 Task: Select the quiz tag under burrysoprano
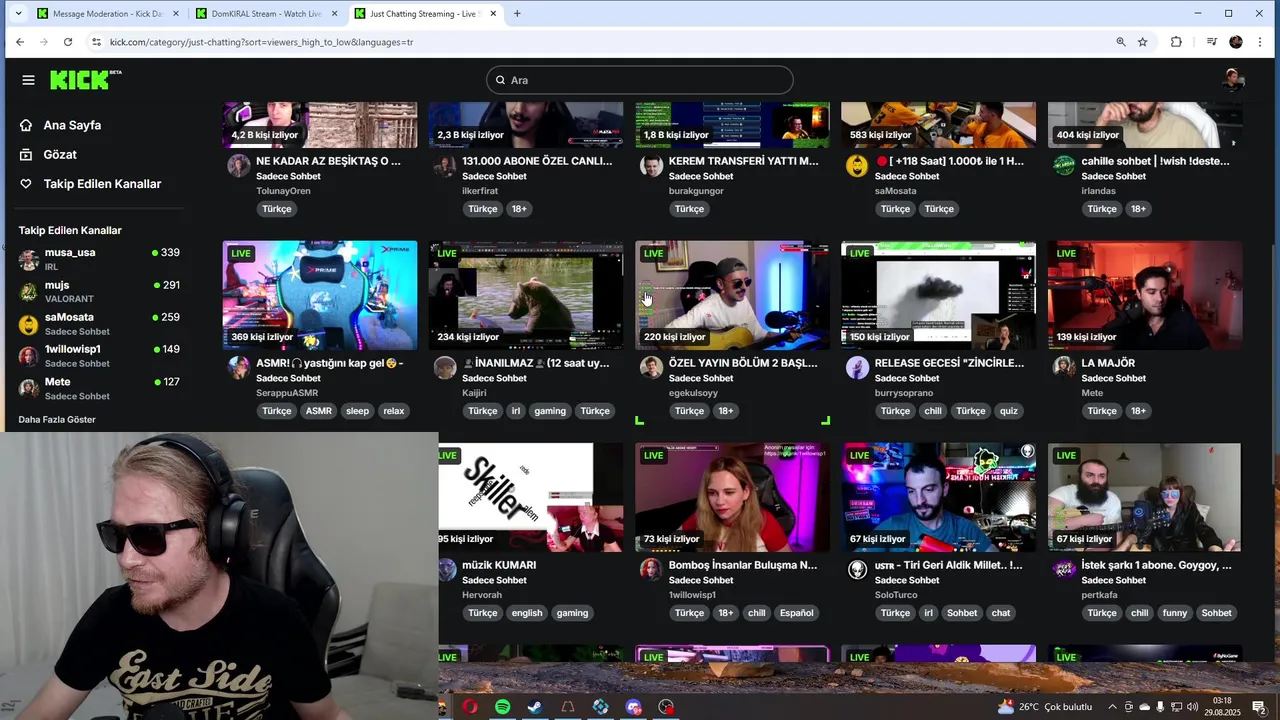click(x=1009, y=411)
